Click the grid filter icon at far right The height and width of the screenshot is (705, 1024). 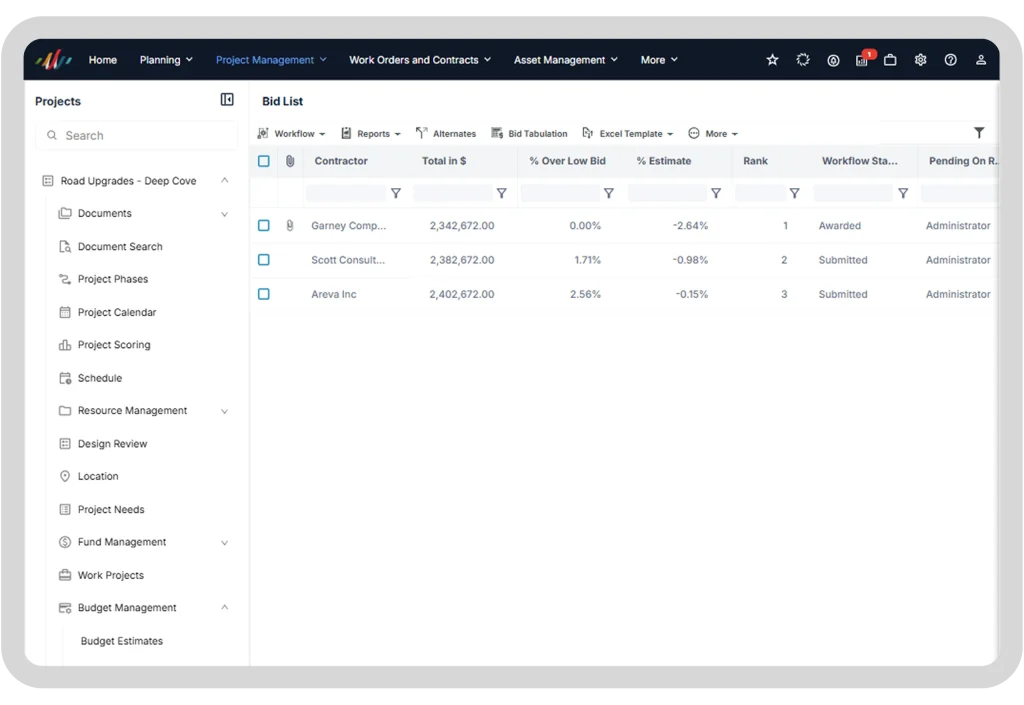click(979, 133)
